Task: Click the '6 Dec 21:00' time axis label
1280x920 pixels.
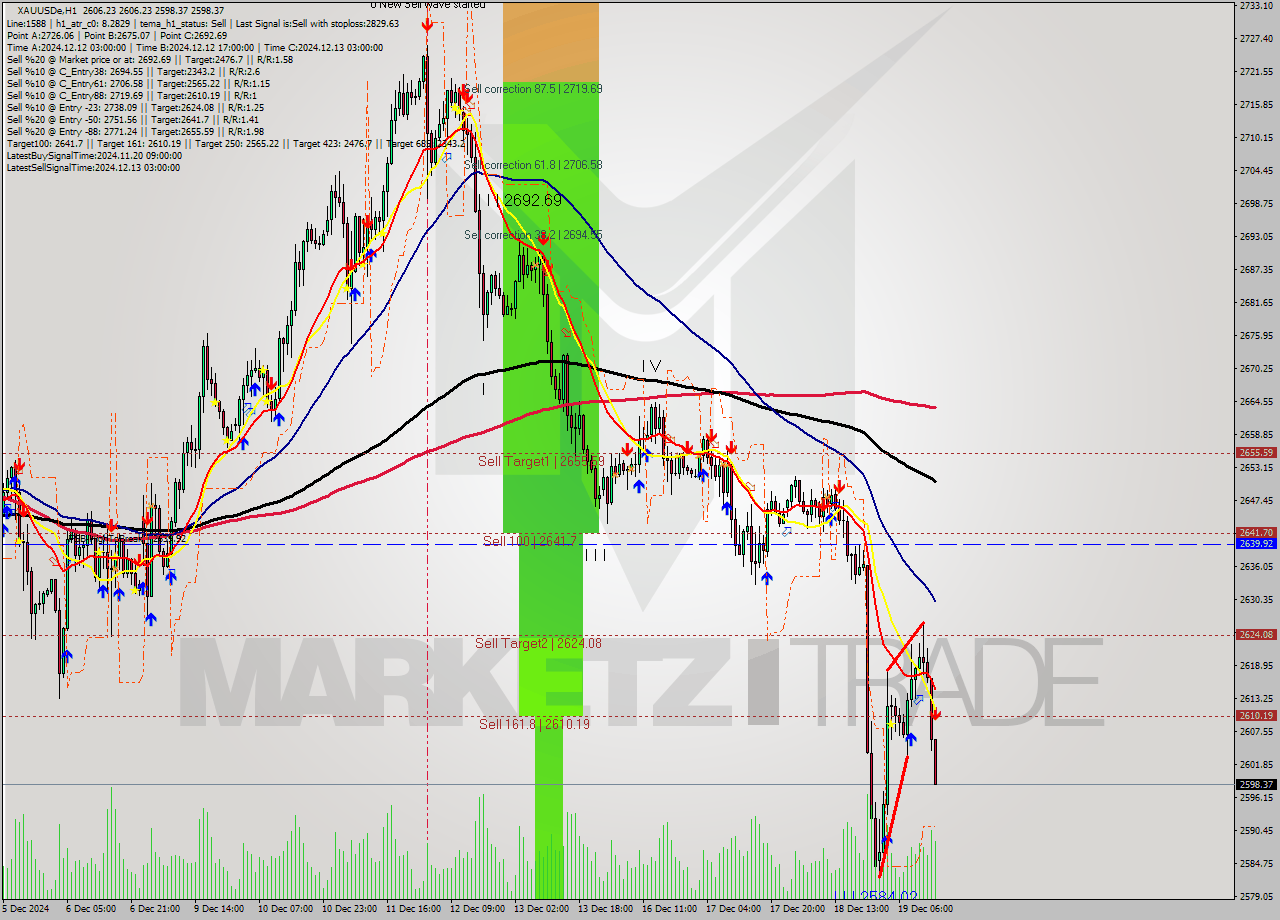Action: click(x=155, y=909)
